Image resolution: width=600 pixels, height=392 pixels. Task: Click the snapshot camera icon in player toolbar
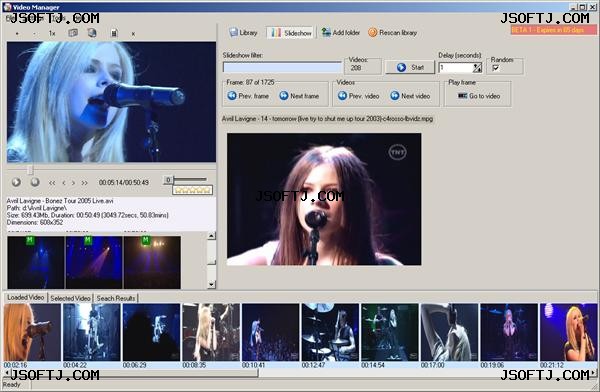tap(73, 33)
